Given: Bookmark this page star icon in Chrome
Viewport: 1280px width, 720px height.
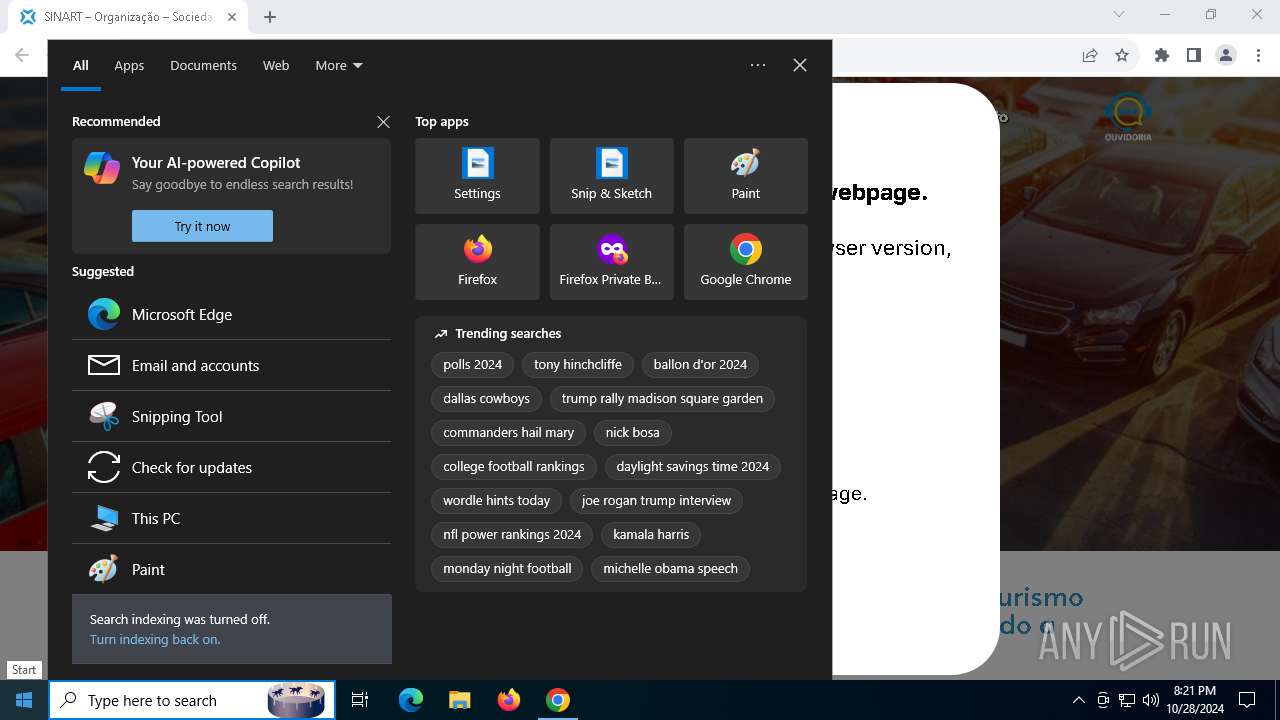Looking at the screenshot, I should [x=1122, y=55].
